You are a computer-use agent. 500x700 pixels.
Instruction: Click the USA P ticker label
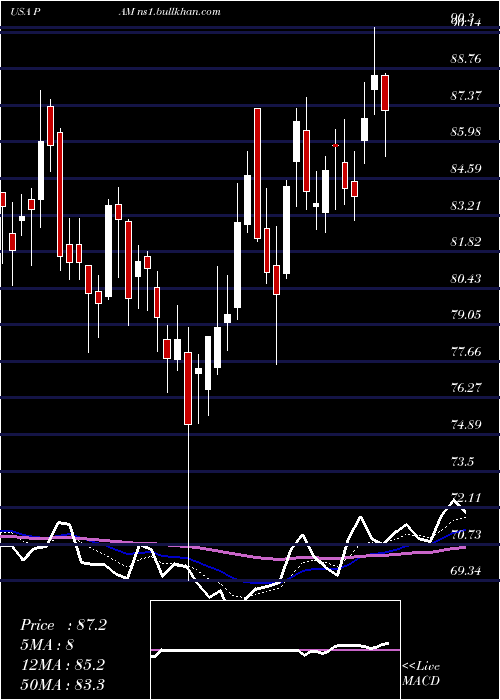(25, 11)
